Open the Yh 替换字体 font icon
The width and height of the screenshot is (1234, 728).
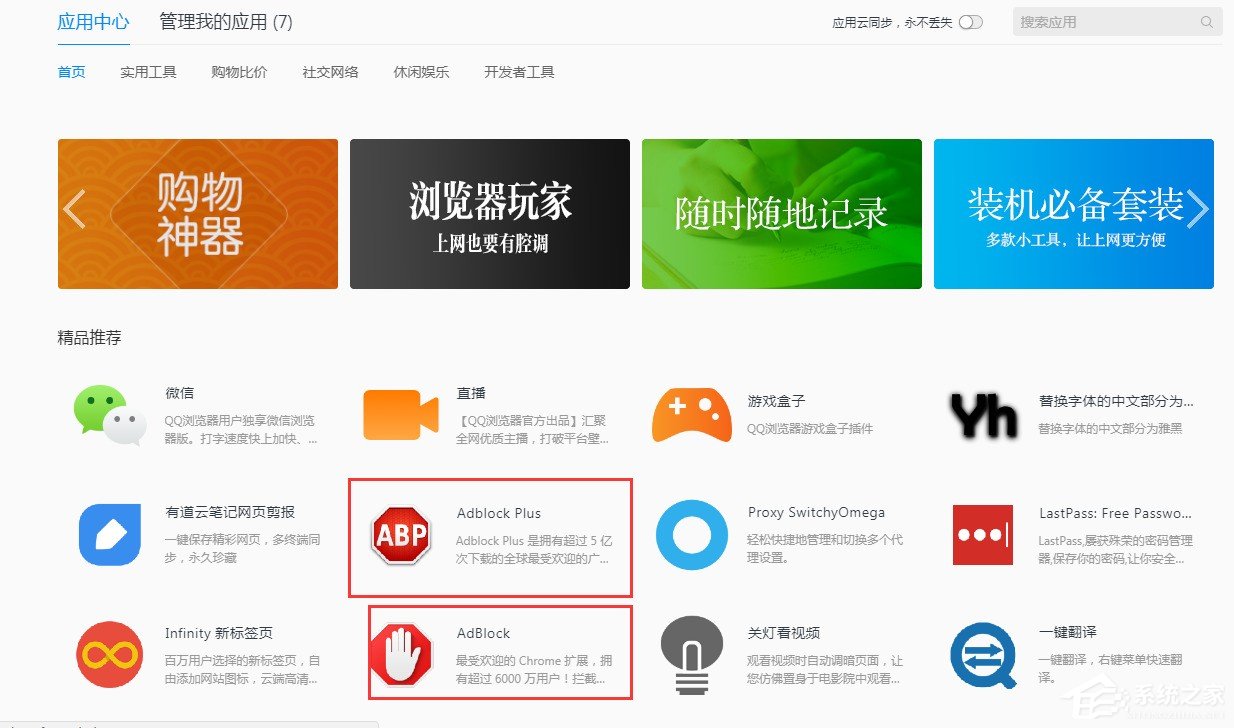point(982,413)
